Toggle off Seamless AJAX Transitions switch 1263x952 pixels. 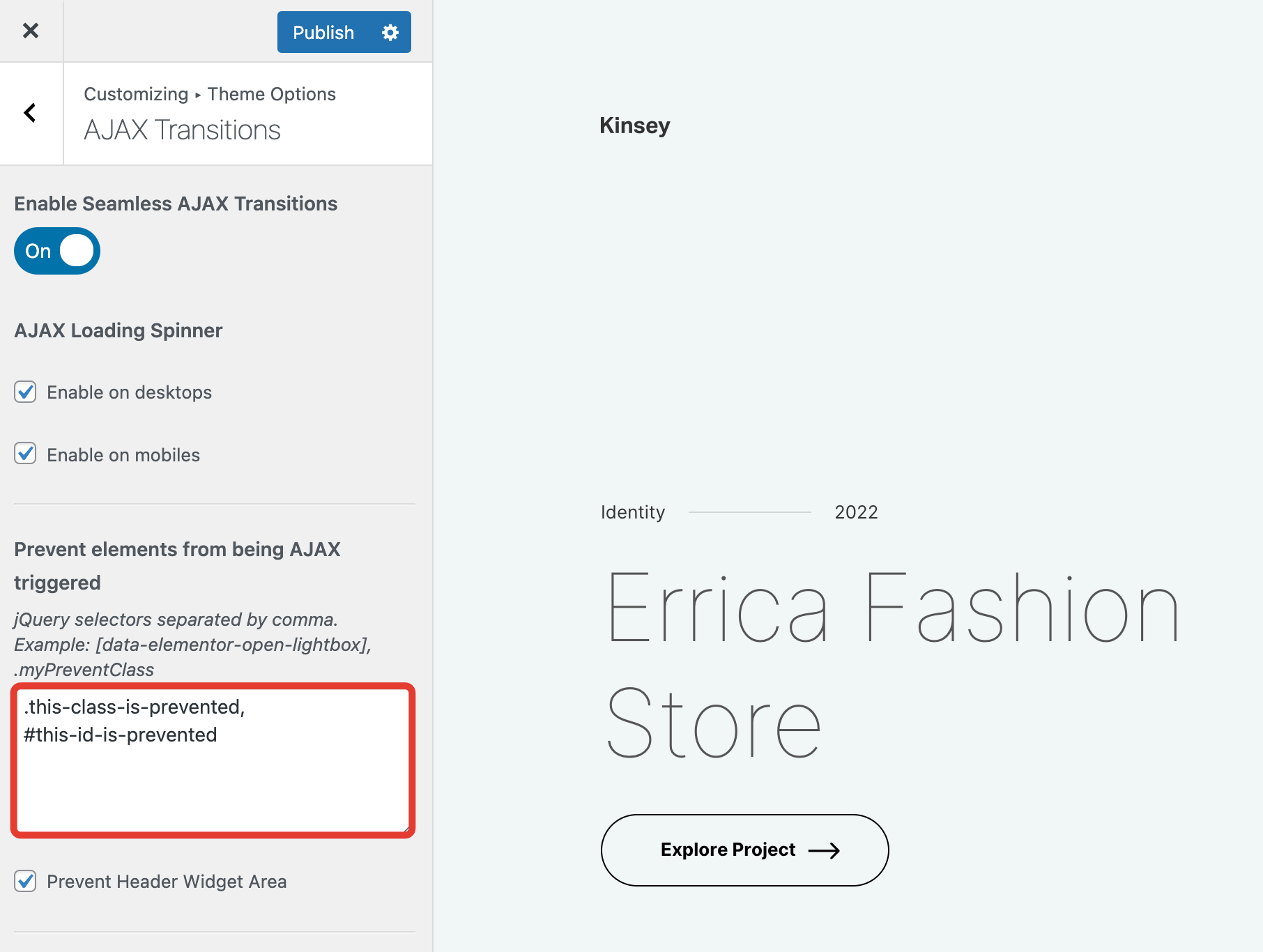[57, 251]
